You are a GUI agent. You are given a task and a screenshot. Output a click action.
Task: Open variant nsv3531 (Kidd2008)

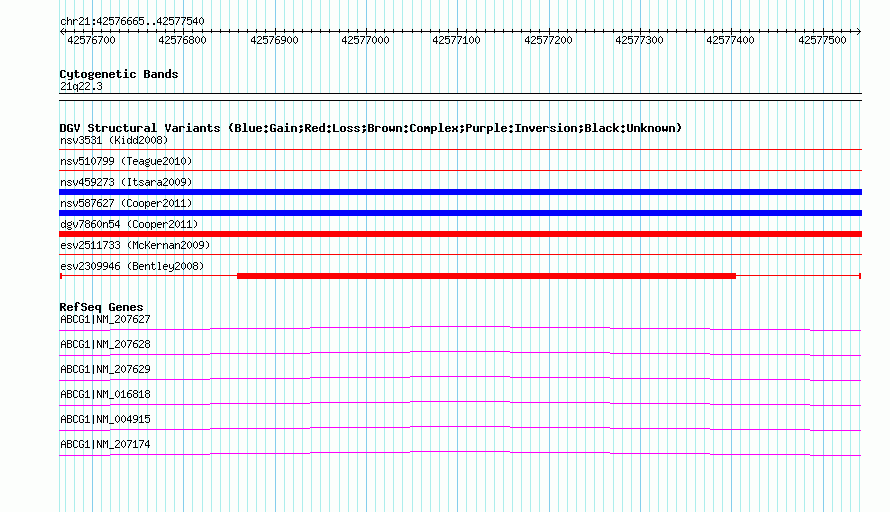click(114, 140)
